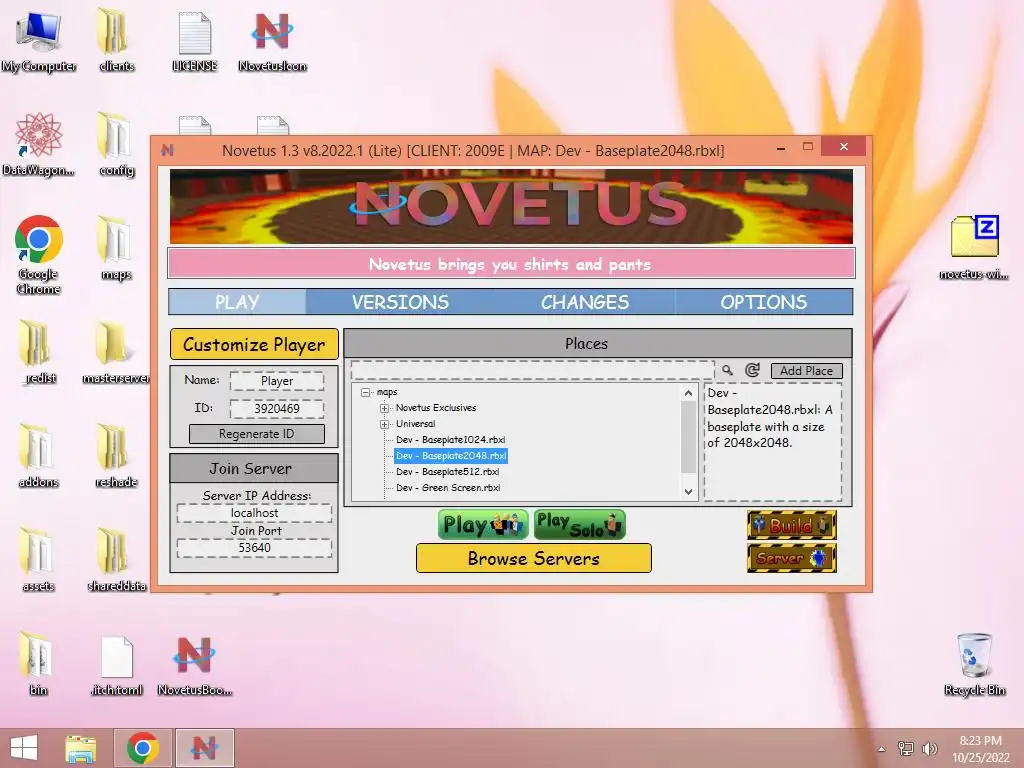The width and height of the screenshot is (1024, 768).
Task: Click the Novetus splash message banner
Action: pos(511,264)
